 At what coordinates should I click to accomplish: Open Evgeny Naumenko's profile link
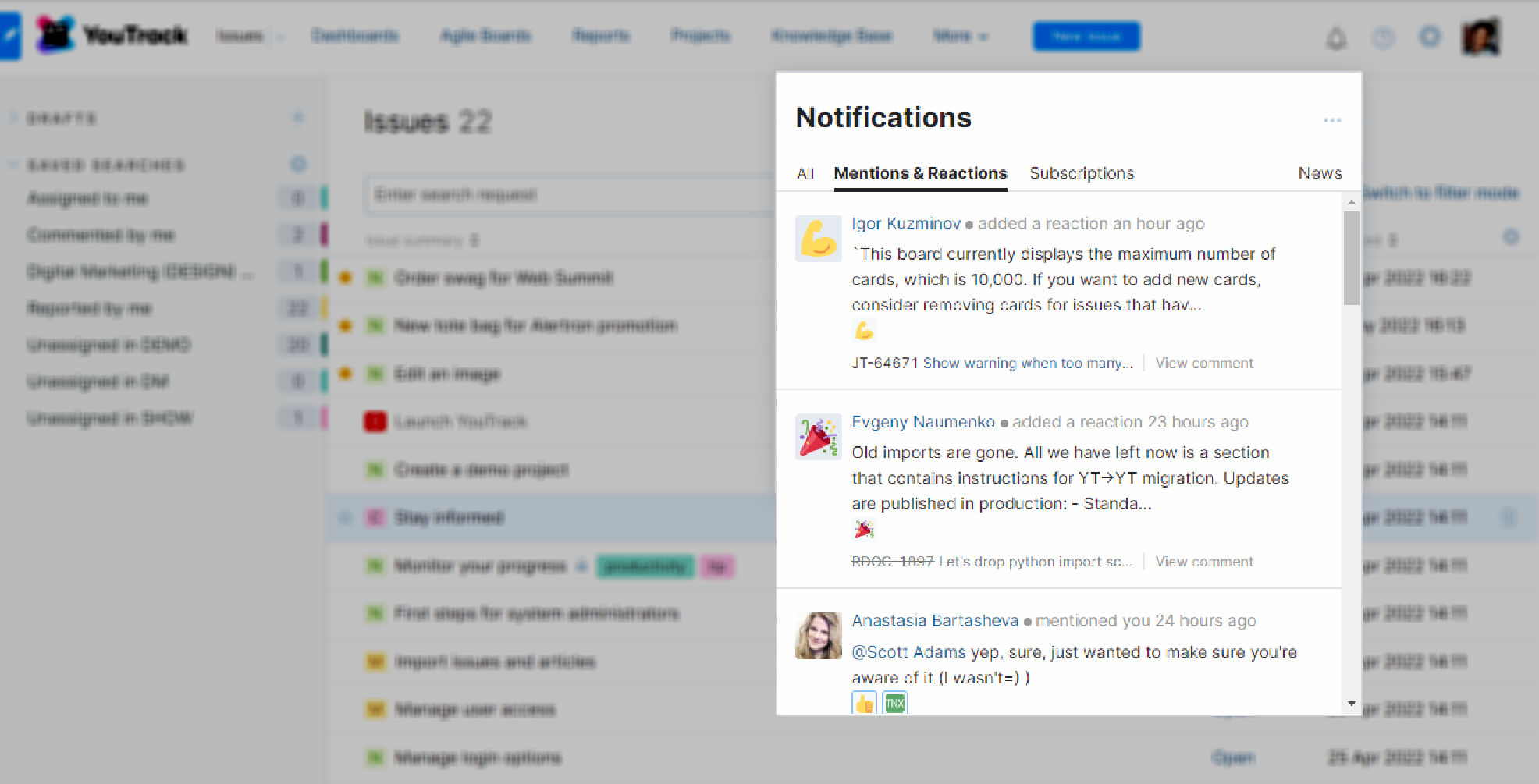[x=923, y=422]
